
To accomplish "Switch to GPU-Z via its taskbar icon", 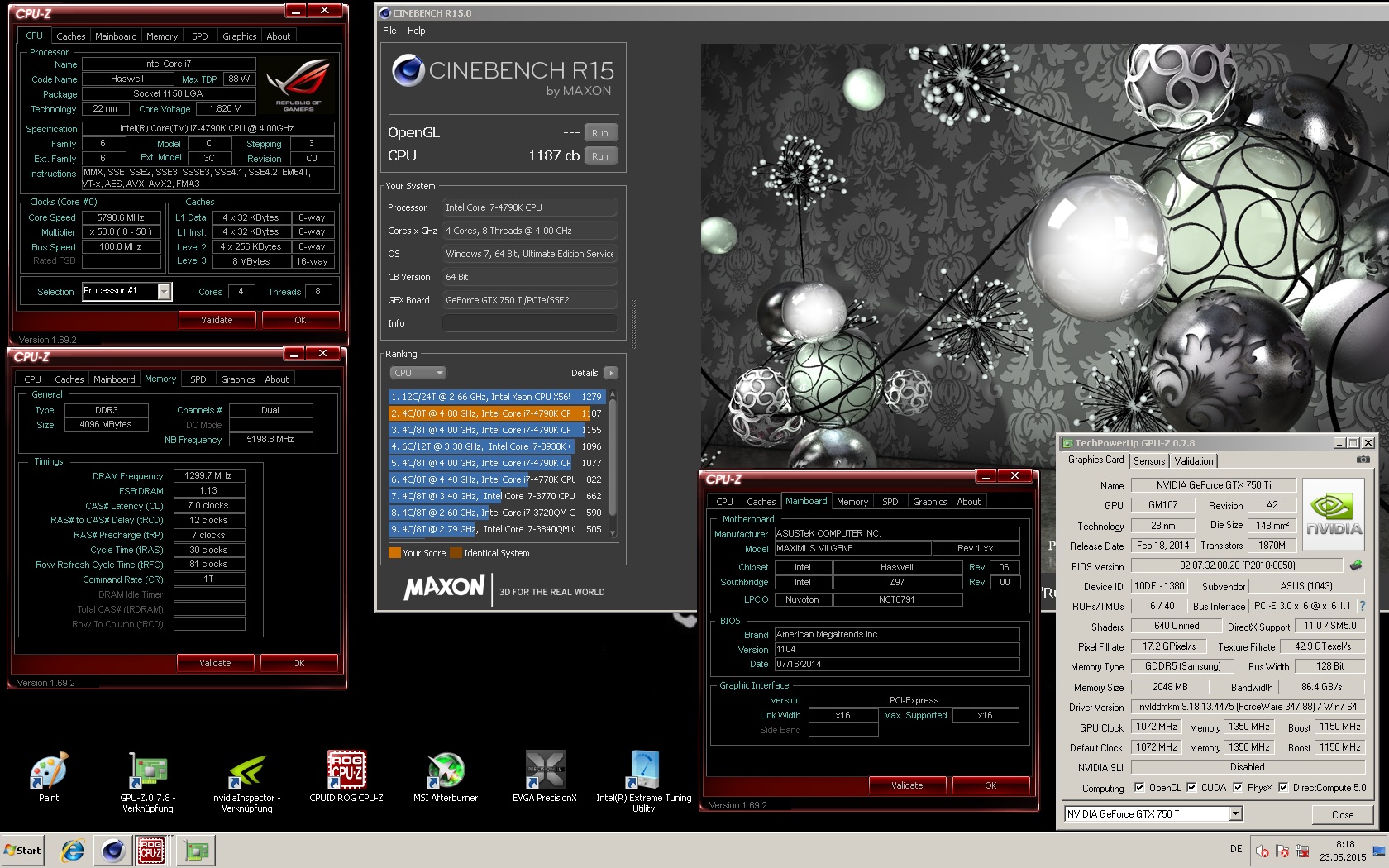I will (197, 850).
